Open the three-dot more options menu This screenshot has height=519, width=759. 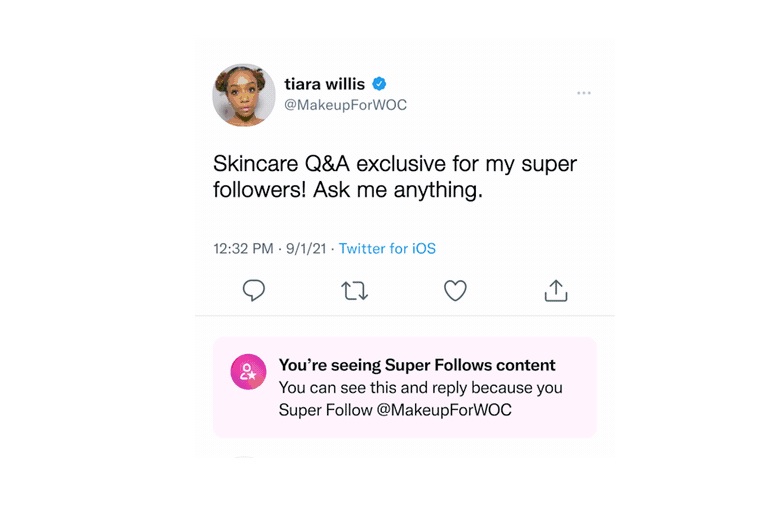point(584,93)
